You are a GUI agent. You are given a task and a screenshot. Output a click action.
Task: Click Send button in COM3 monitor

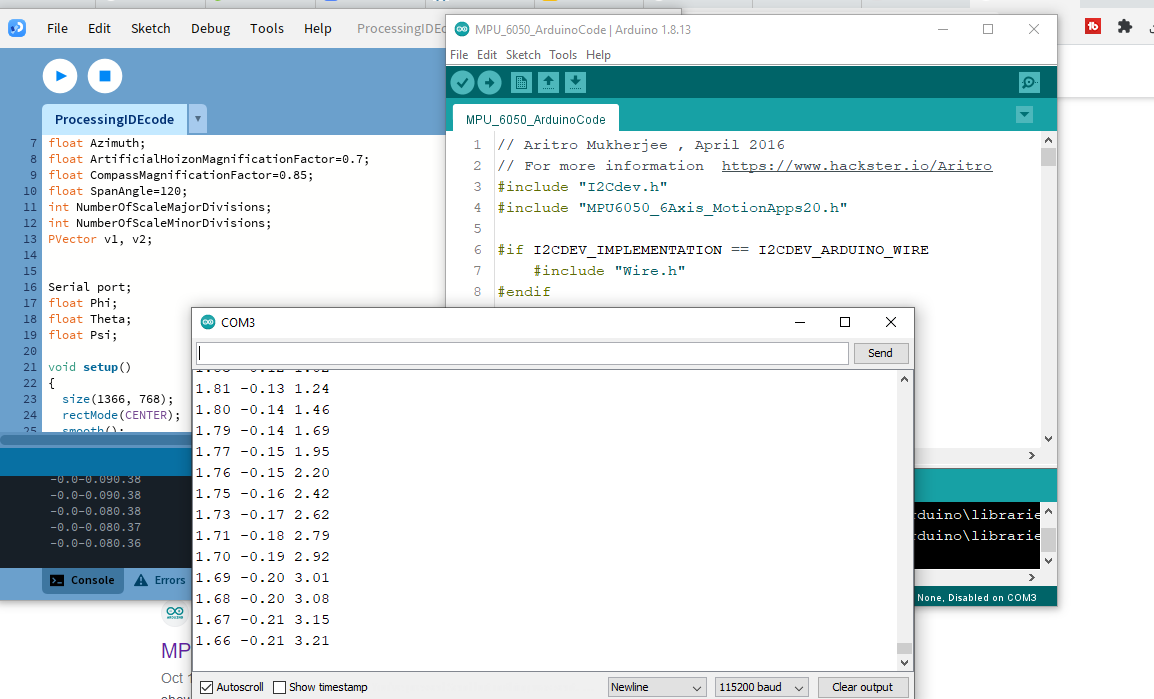click(880, 353)
